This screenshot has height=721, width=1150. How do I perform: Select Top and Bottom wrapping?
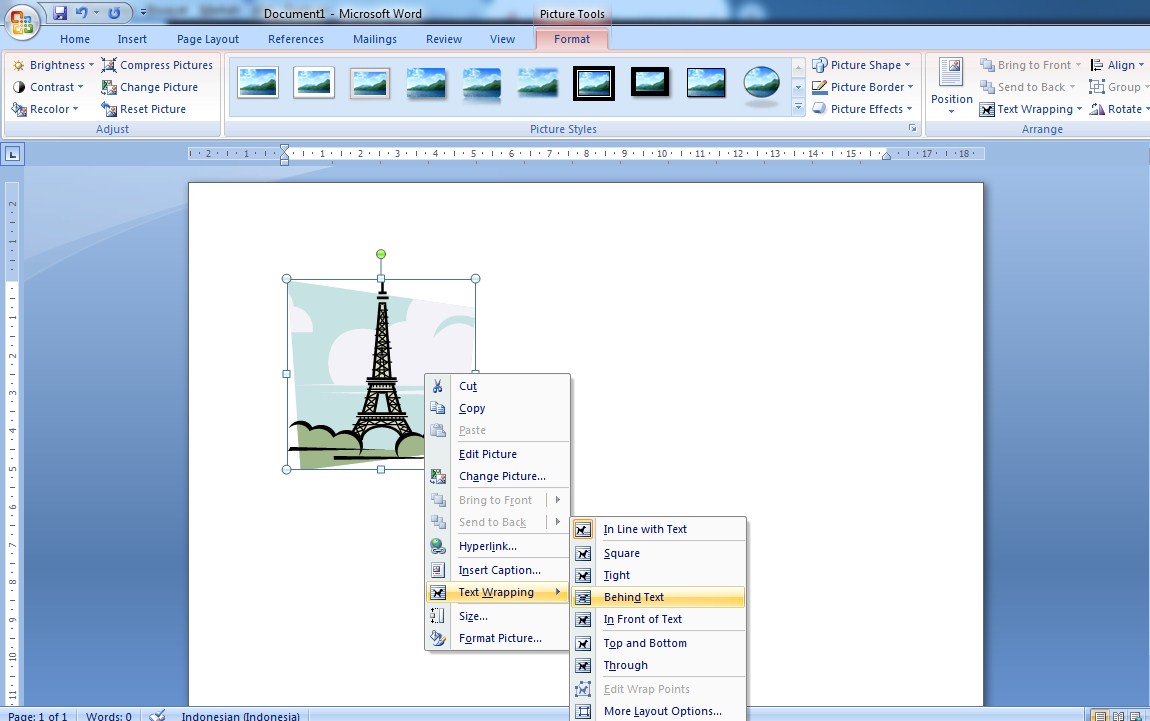tap(659, 643)
